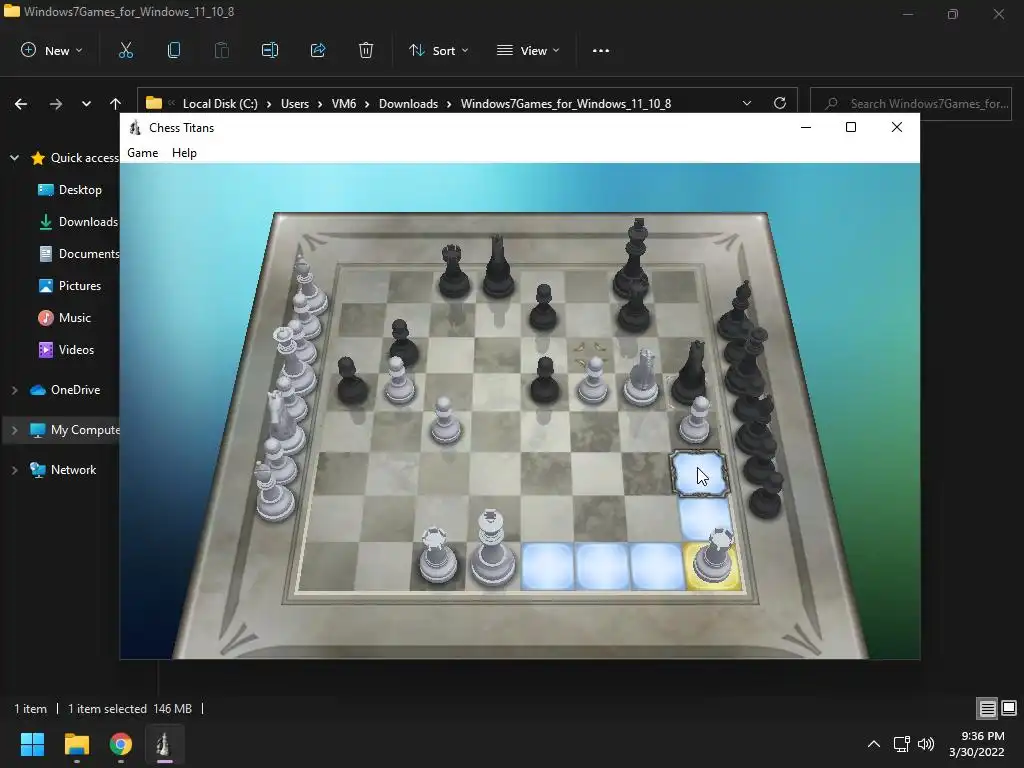1024x768 pixels.
Task: Click Downloads in the address breadcrumb
Action: point(408,104)
